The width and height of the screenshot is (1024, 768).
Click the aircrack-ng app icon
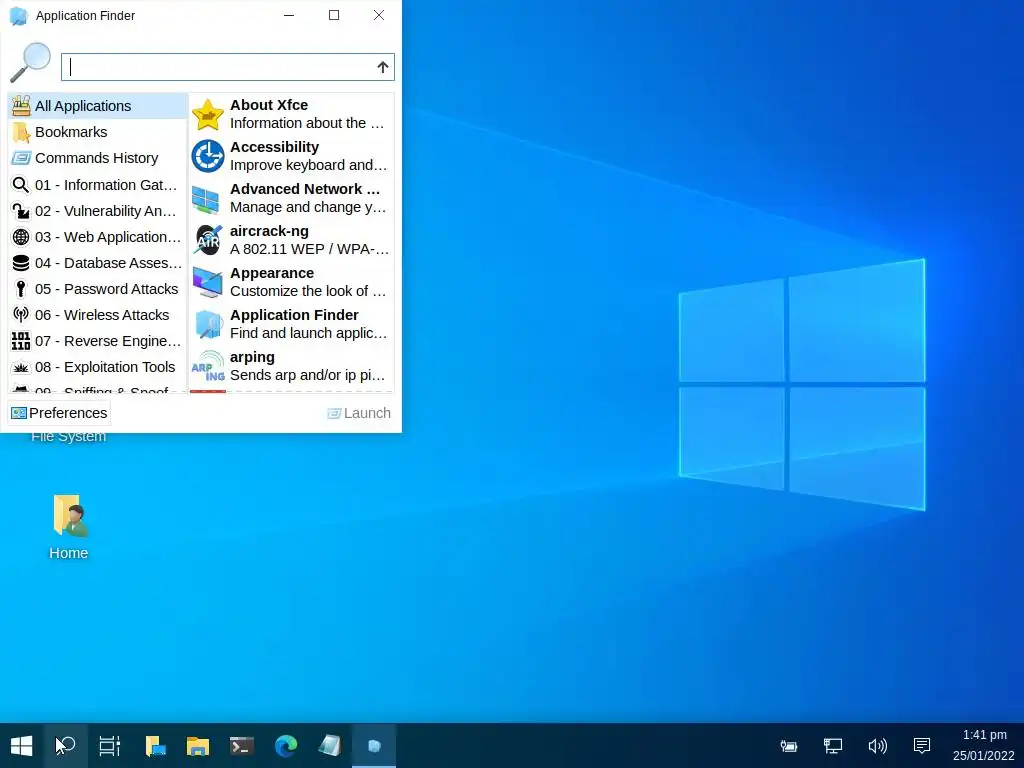pyautogui.click(x=208, y=240)
